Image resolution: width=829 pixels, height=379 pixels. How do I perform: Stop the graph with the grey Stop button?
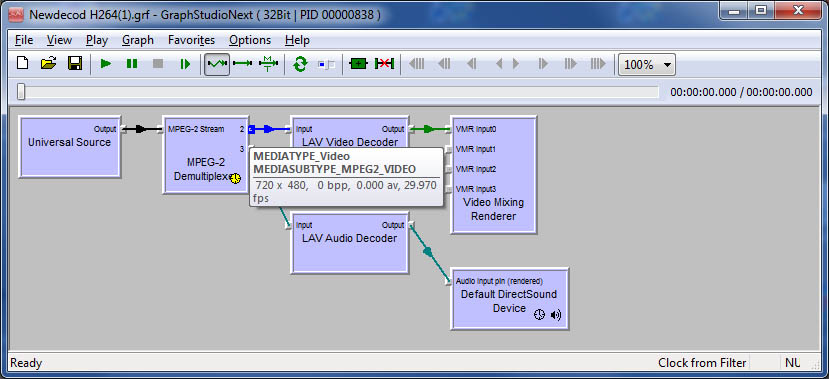pos(158,64)
